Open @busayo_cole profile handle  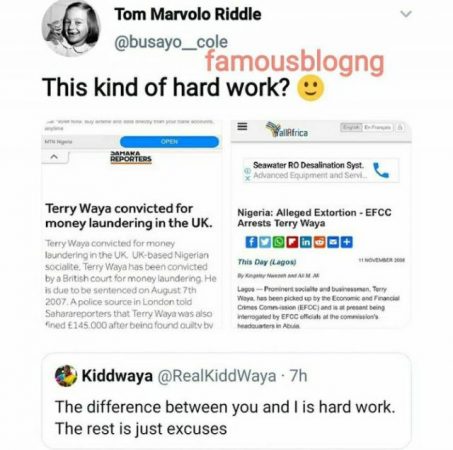click(x=171, y=42)
